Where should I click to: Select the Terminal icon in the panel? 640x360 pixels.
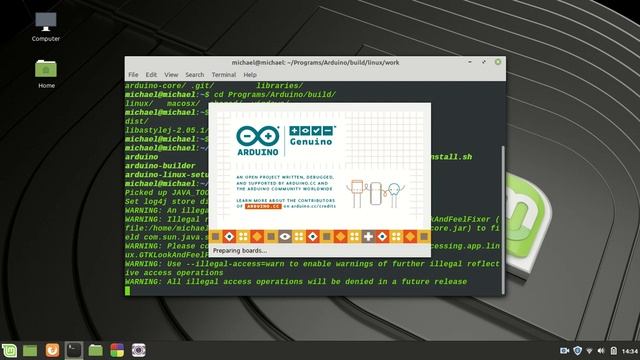[74, 350]
